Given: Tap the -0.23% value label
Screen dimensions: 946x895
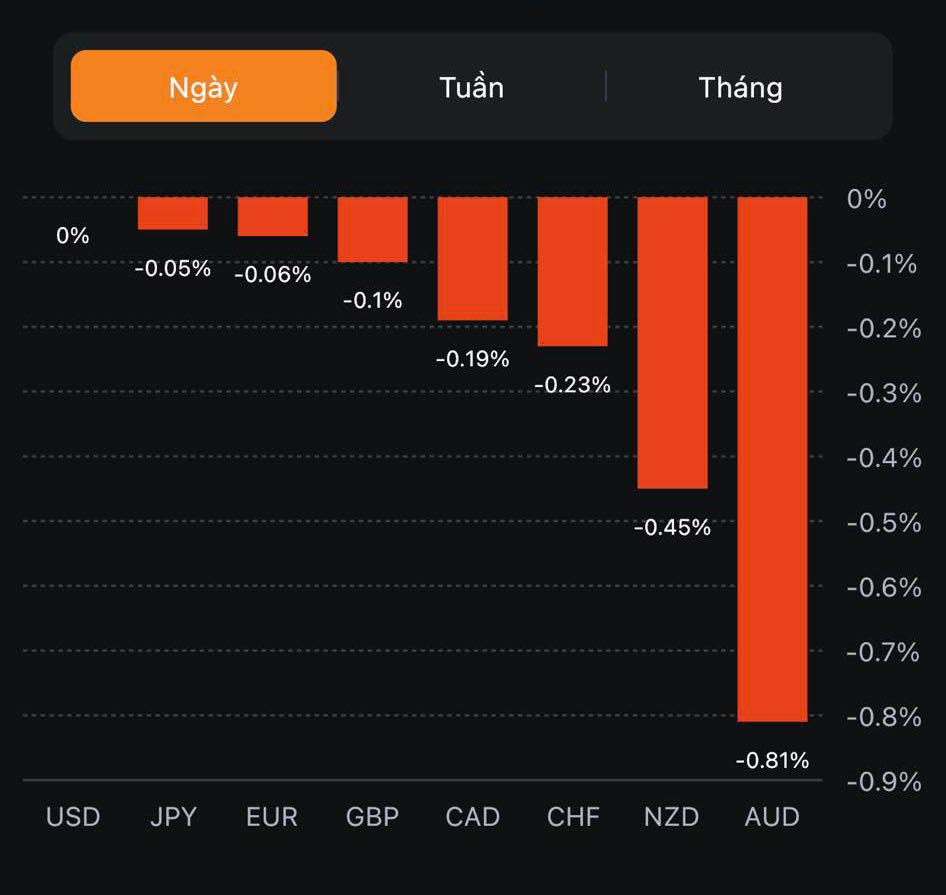Looking at the screenshot, I should 572,385.
